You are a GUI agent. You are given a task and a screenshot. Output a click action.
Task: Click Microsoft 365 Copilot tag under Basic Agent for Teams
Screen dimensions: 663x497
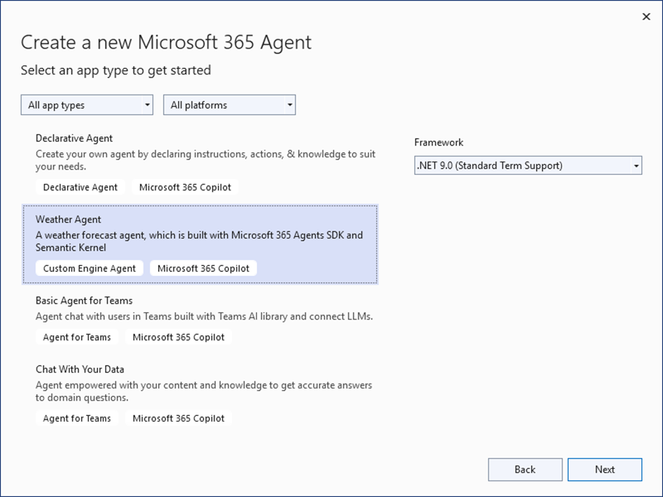pos(178,337)
